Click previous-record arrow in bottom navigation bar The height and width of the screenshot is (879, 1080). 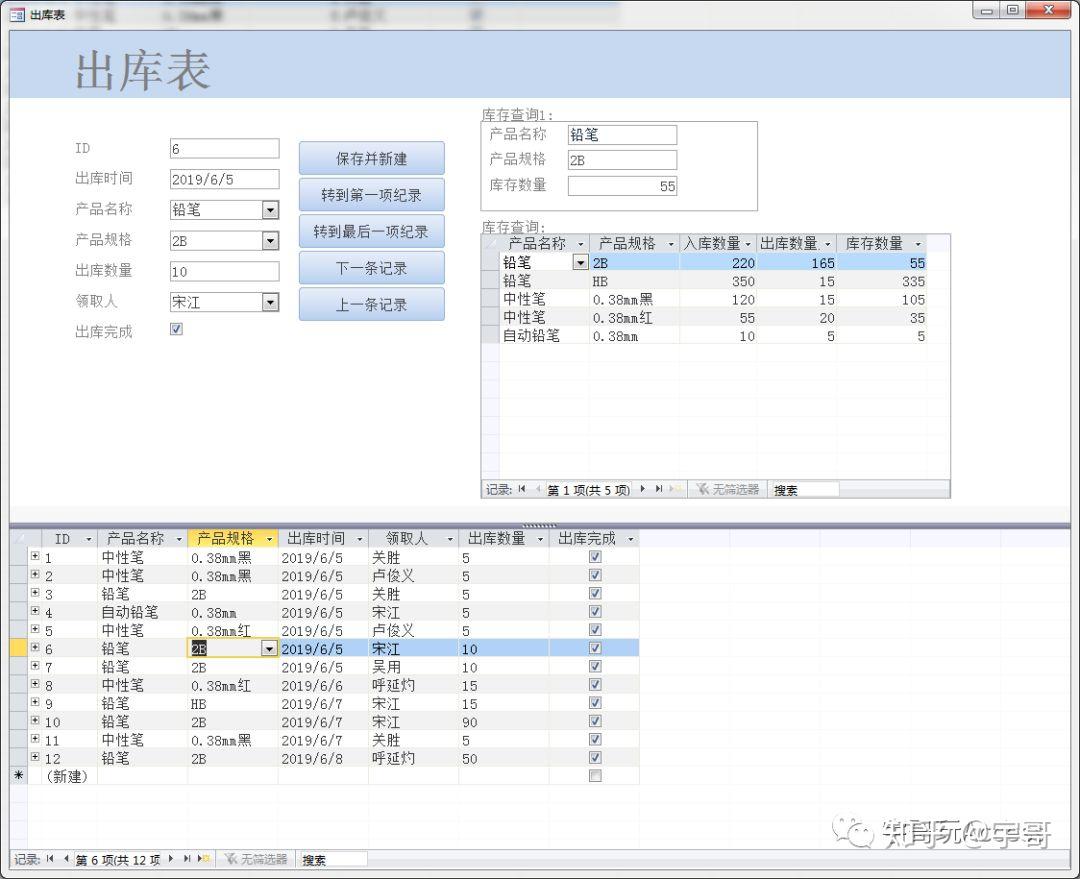click(x=66, y=858)
